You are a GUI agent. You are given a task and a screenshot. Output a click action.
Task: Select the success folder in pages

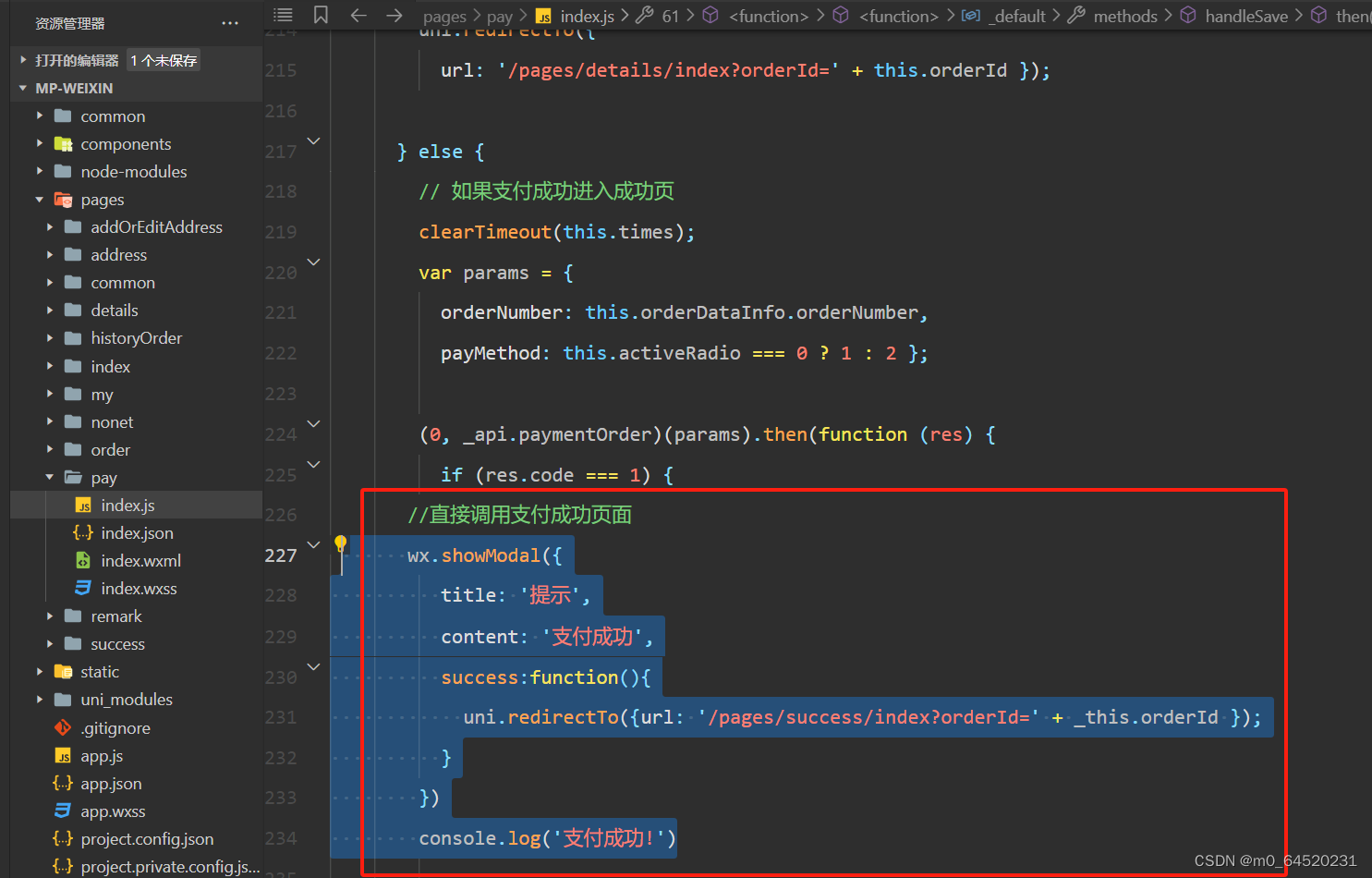click(x=118, y=644)
